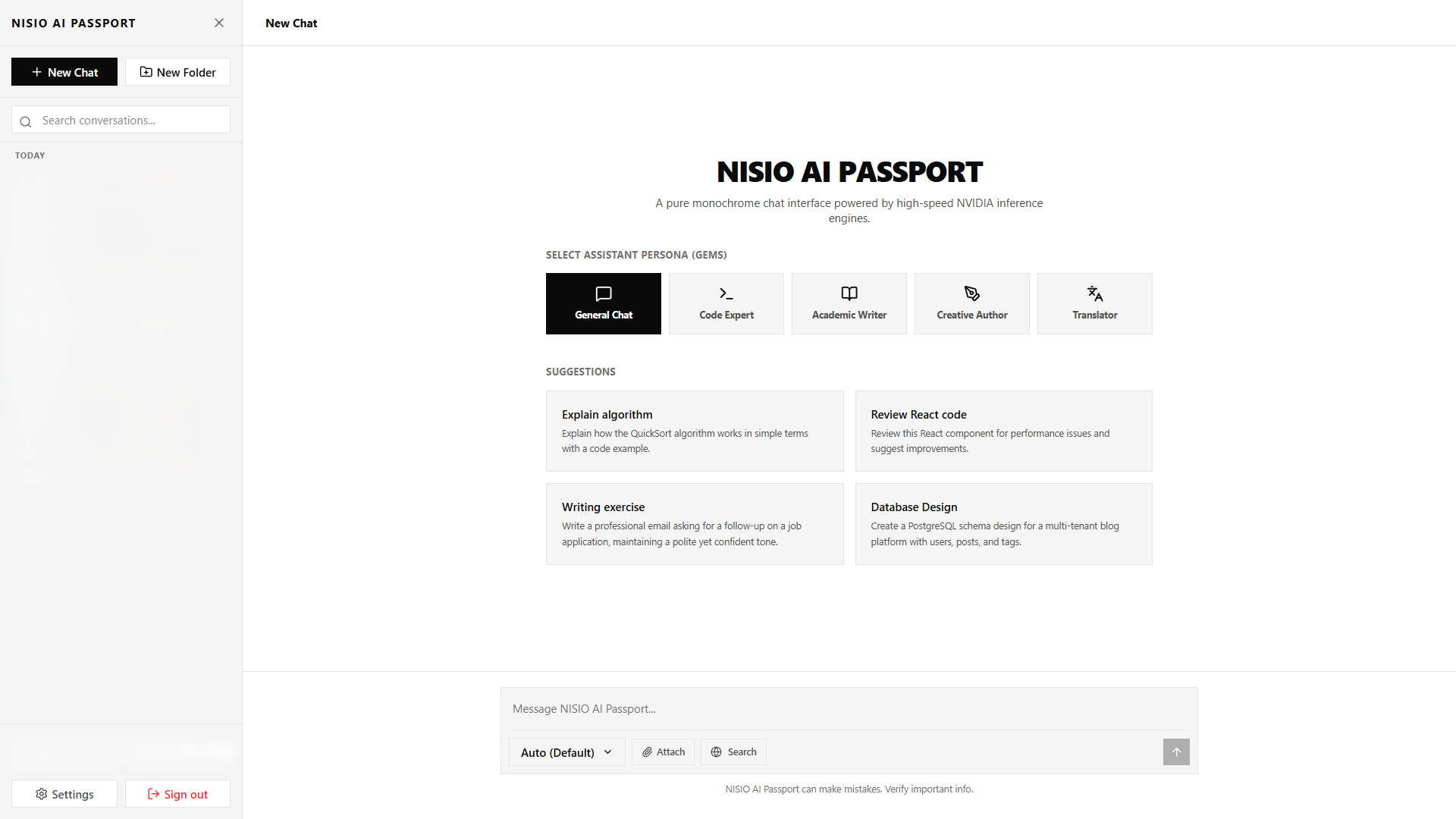Screen dimensions: 1456x819
Task: Select the General Chat persona
Action: click(x=604, y=303)
